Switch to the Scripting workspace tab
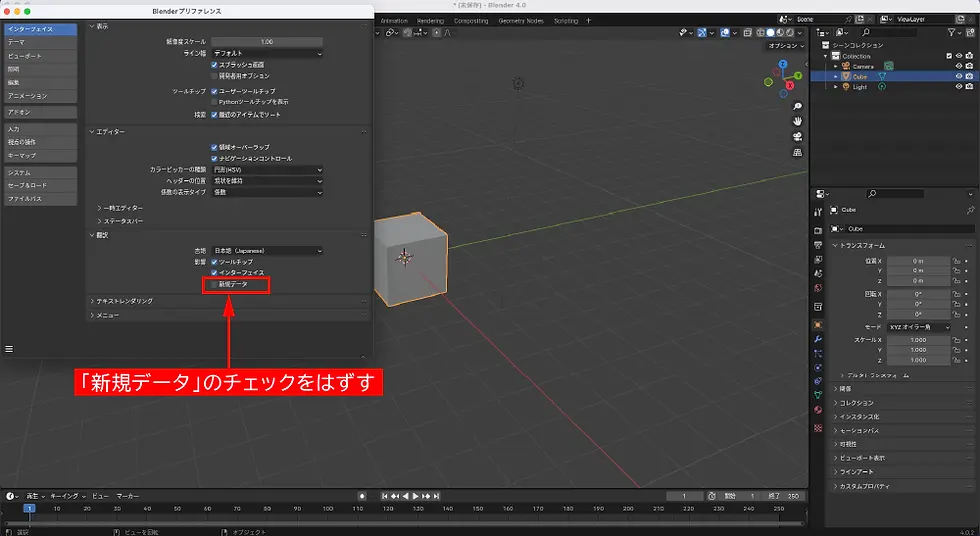 coord(566,21)
